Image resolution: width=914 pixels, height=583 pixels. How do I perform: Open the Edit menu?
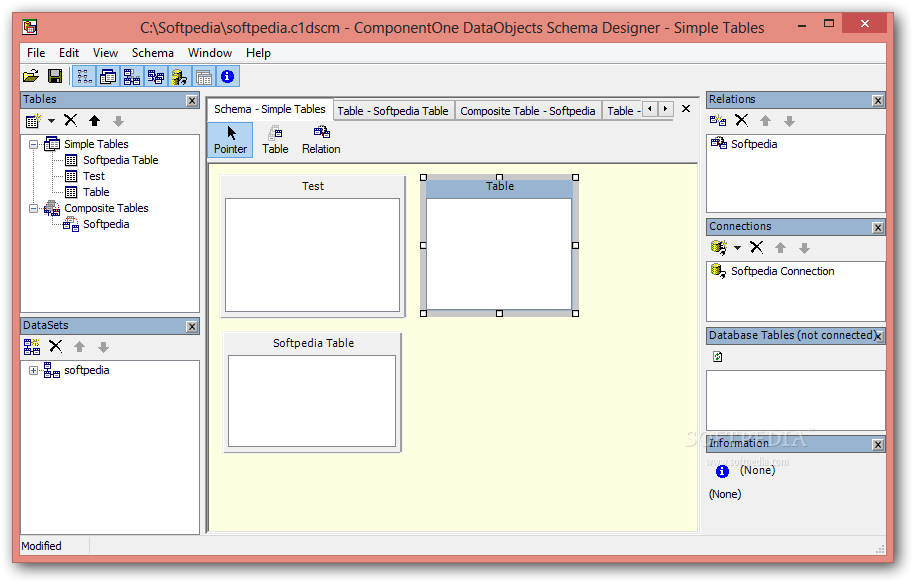(x=69, y=53)
